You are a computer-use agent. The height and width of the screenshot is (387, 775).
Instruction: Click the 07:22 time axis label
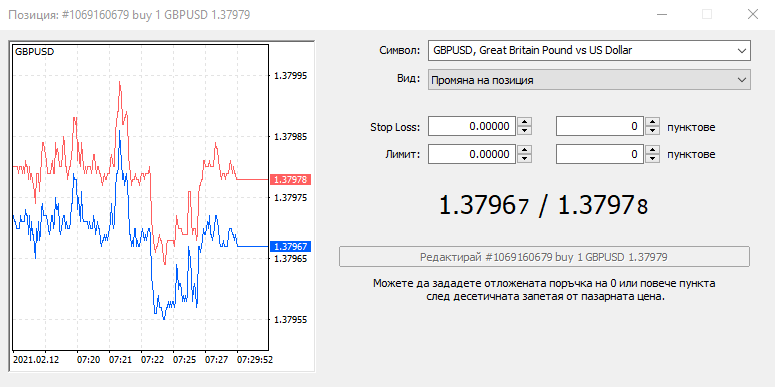[152, 359]
